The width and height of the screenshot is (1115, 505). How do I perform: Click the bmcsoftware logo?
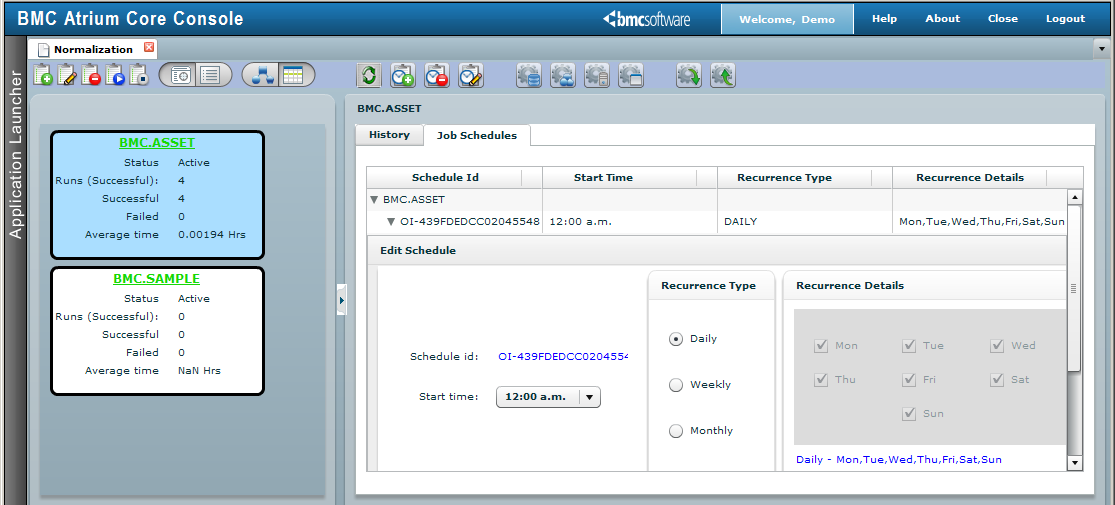tap(646, 19)
